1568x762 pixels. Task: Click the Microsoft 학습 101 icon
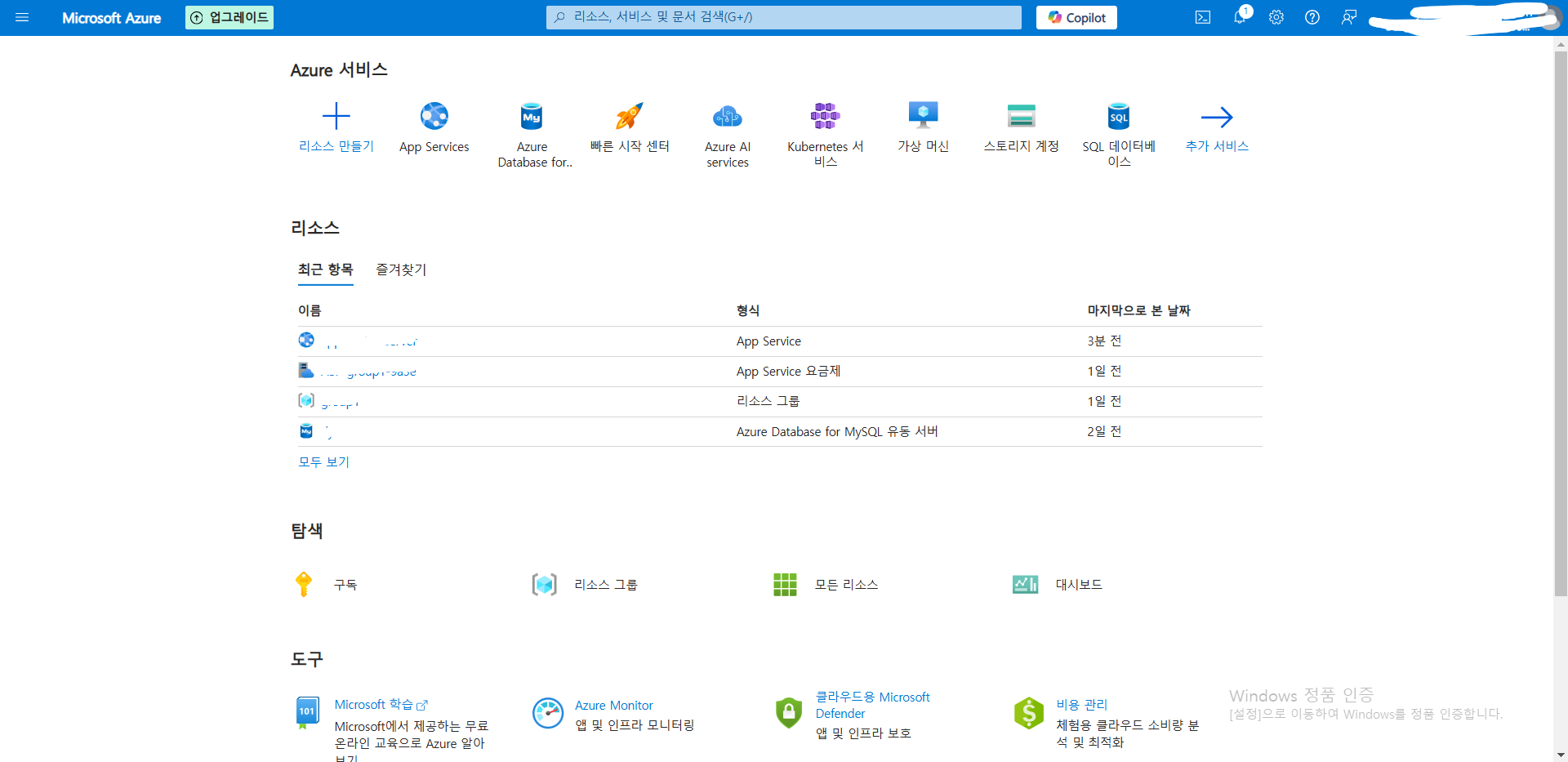point(307,712)
